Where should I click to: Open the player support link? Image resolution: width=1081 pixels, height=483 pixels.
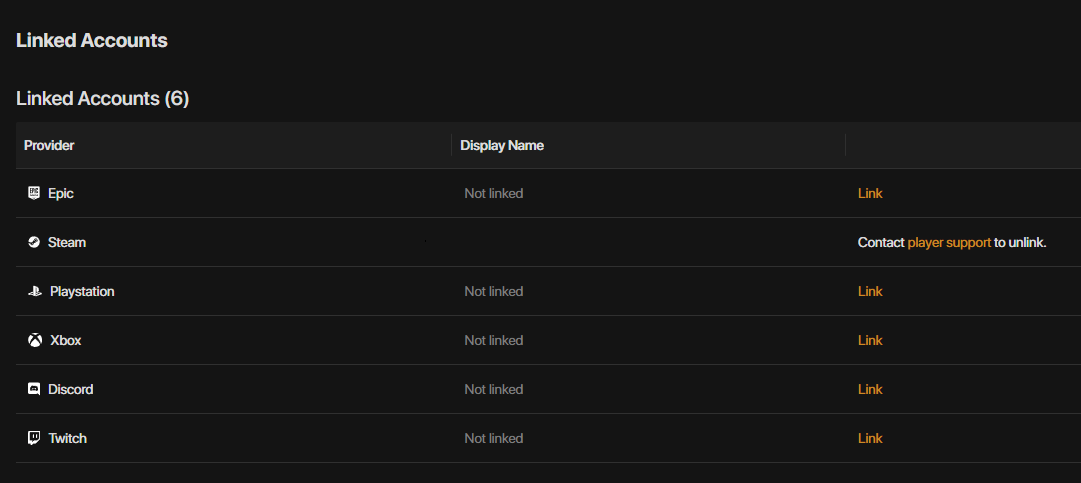(949, 242)
